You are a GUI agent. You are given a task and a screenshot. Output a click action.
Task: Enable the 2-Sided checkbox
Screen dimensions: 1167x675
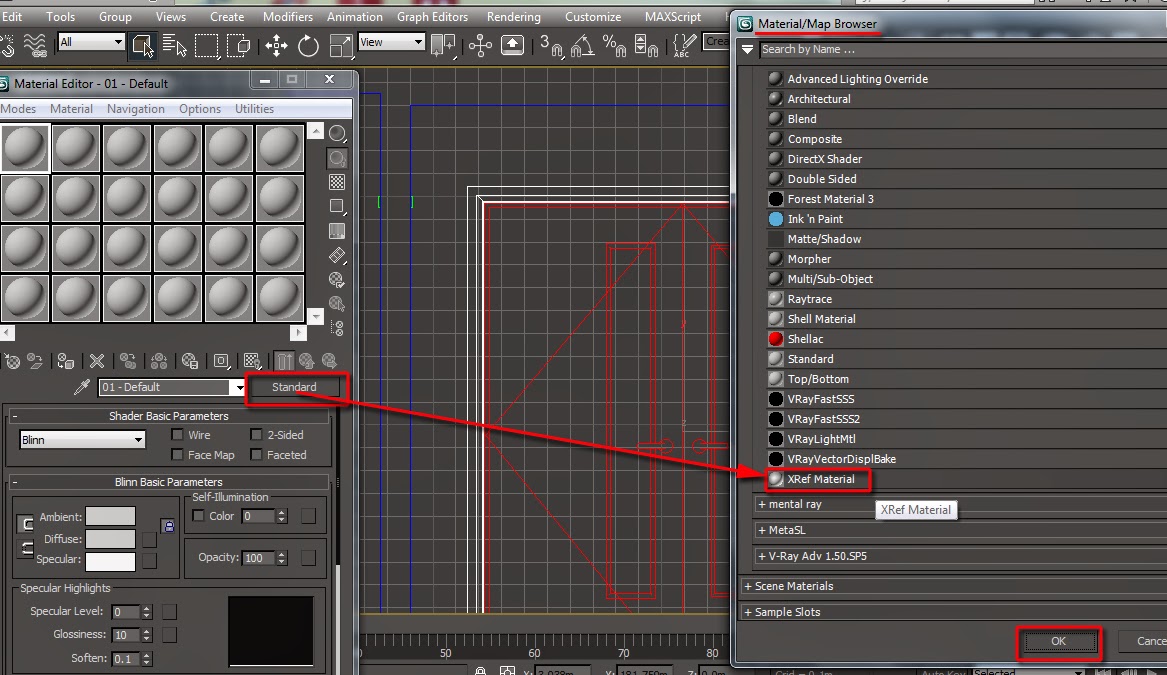click(256, 435)
